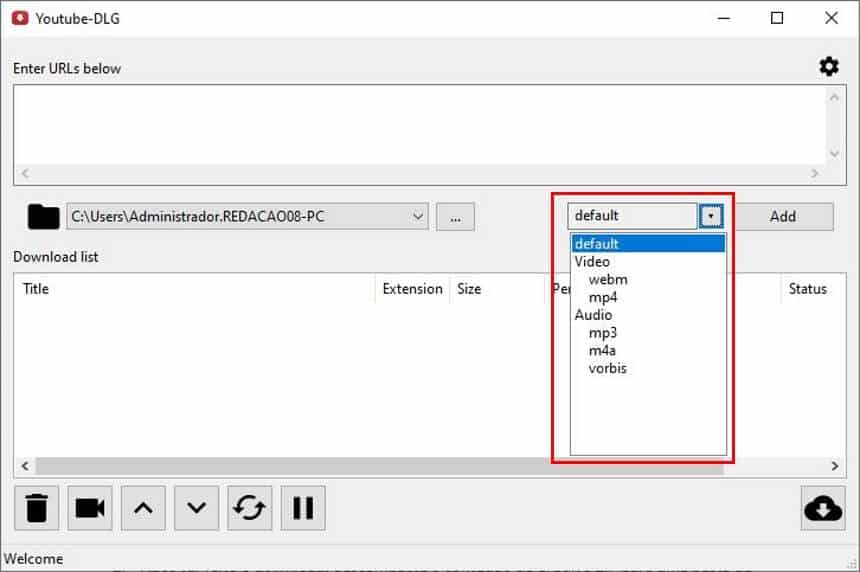The height and width of the screenshot is (572, 860).
Task: Open settings with the gear icon
Action: [x=829, y=66]
